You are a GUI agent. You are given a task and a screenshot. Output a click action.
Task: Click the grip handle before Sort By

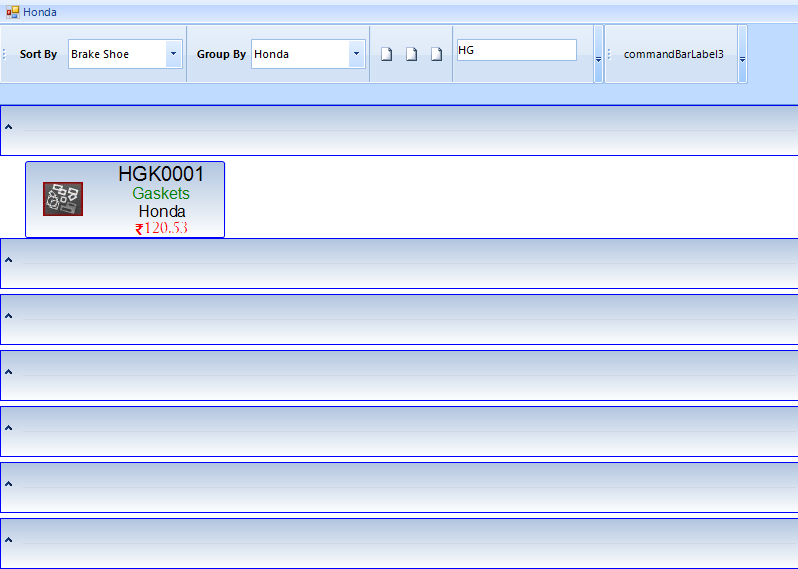point(4,54)
